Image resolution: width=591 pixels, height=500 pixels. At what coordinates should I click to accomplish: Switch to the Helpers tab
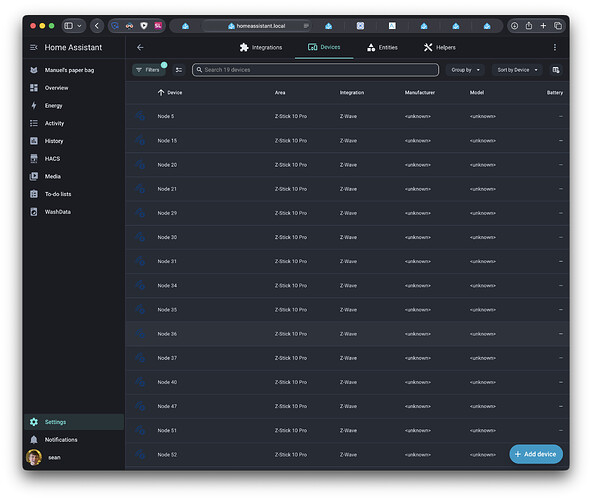(x=439, y=47)
